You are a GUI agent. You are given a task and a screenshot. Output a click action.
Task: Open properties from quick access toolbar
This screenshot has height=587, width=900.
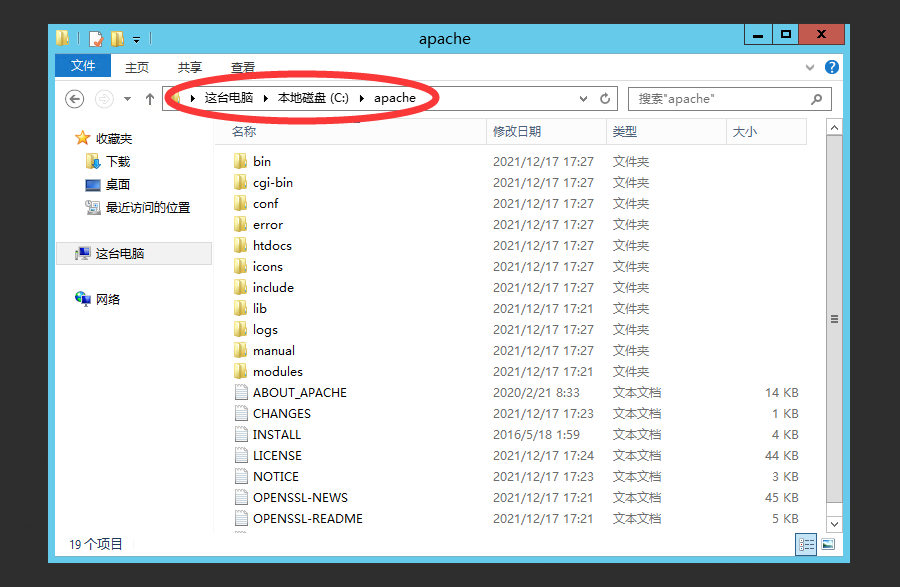click(x=96, y=39)
